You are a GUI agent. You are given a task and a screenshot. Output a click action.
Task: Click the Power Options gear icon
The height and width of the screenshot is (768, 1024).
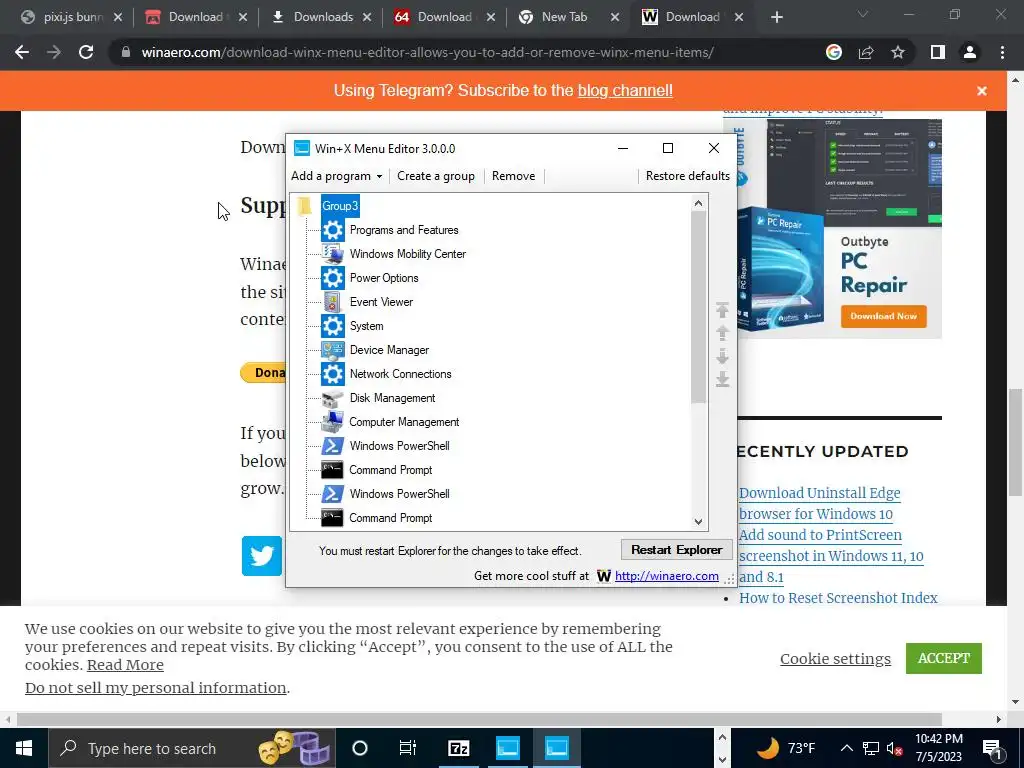tap(332, 278)
